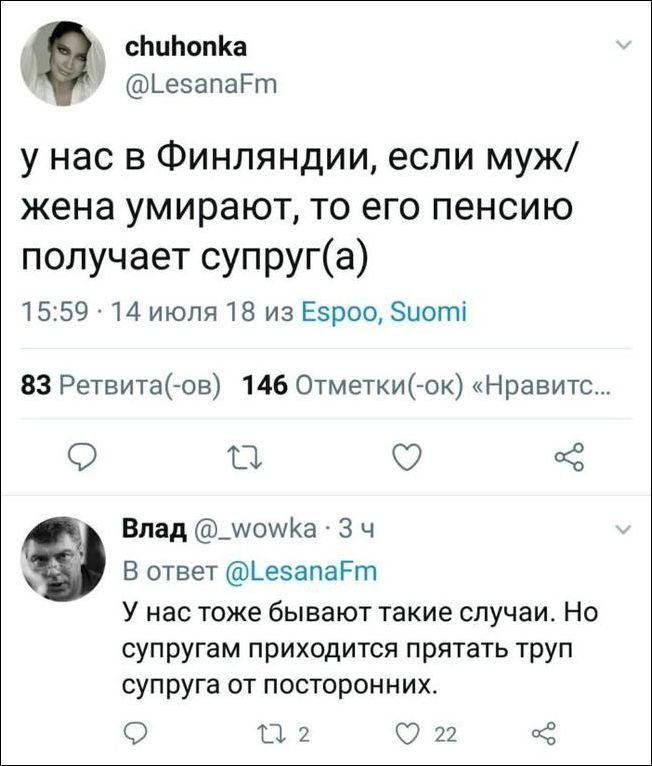The width and height of the screenshot is (652, 766).
Task: View the 83 retweets list
Action: (x=121, y=385)
